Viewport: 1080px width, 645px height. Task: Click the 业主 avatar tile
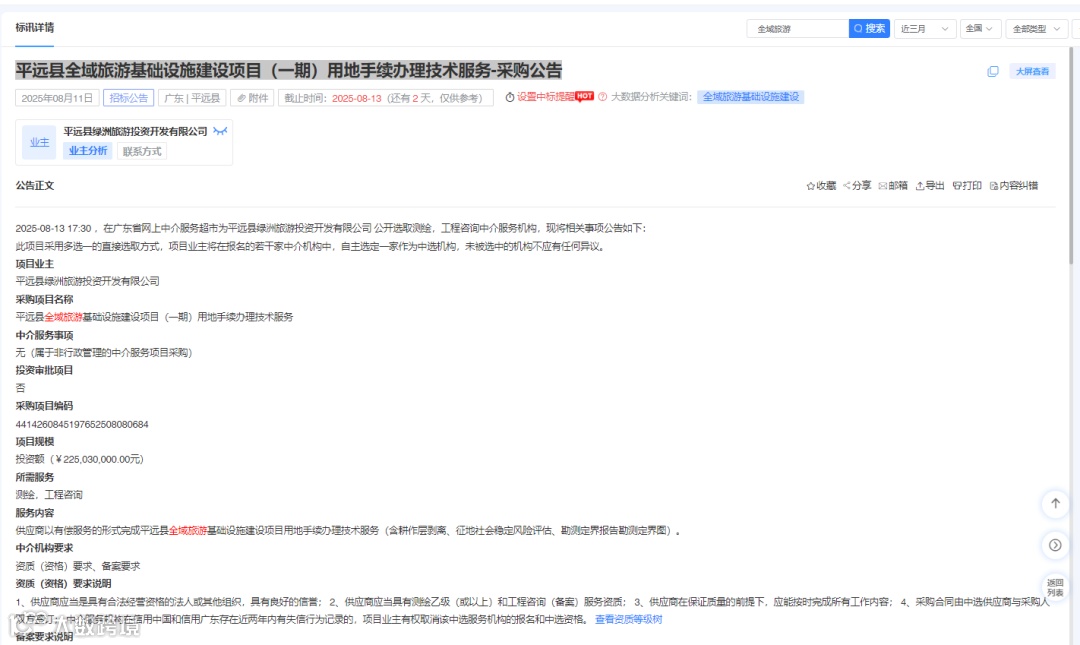click(39, 143)
